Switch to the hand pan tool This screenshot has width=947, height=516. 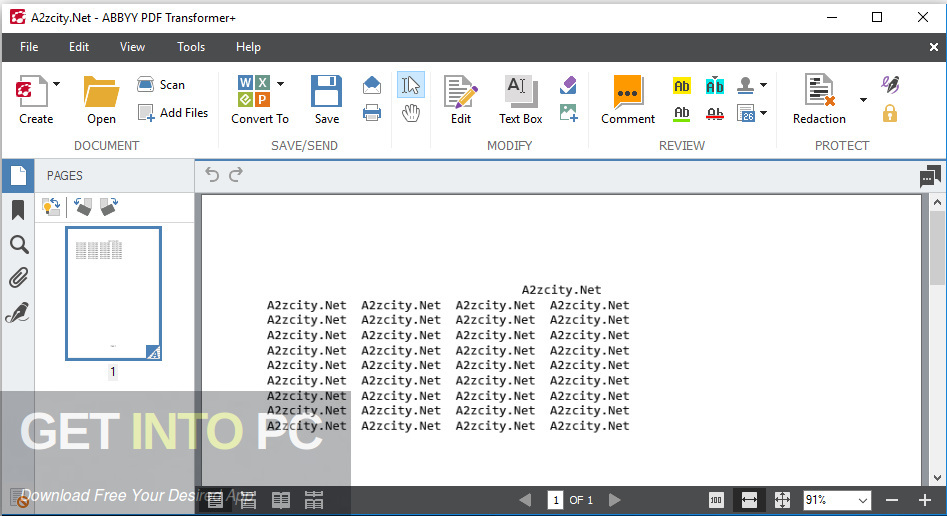(411, 112)
